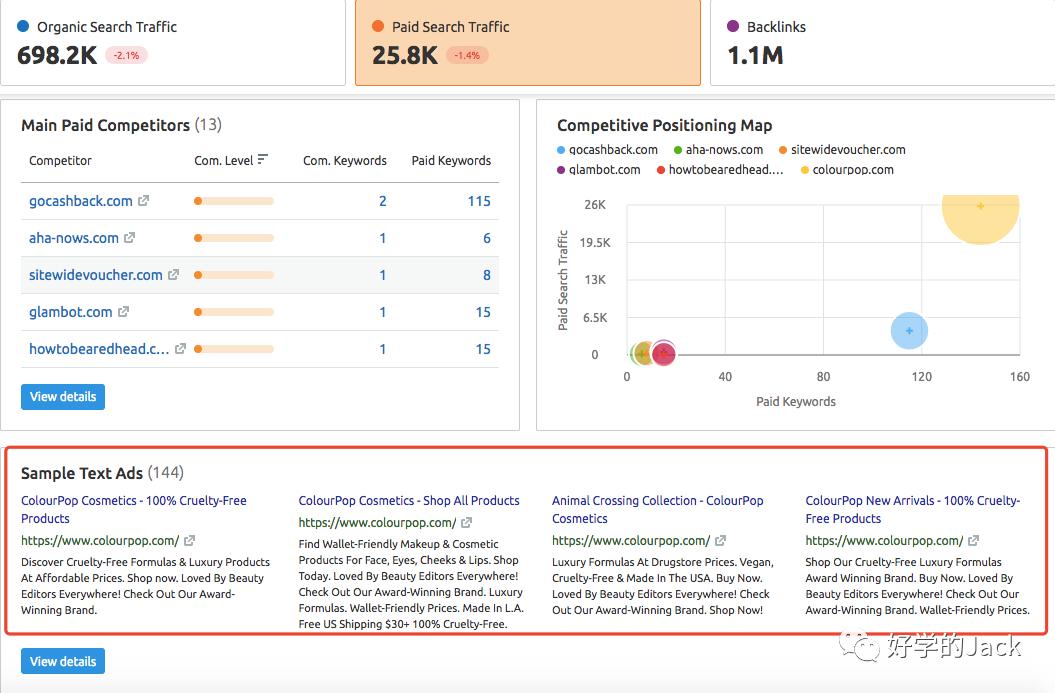Open external link icon beside howtobearedhead competitor

(x=181, y=349)
